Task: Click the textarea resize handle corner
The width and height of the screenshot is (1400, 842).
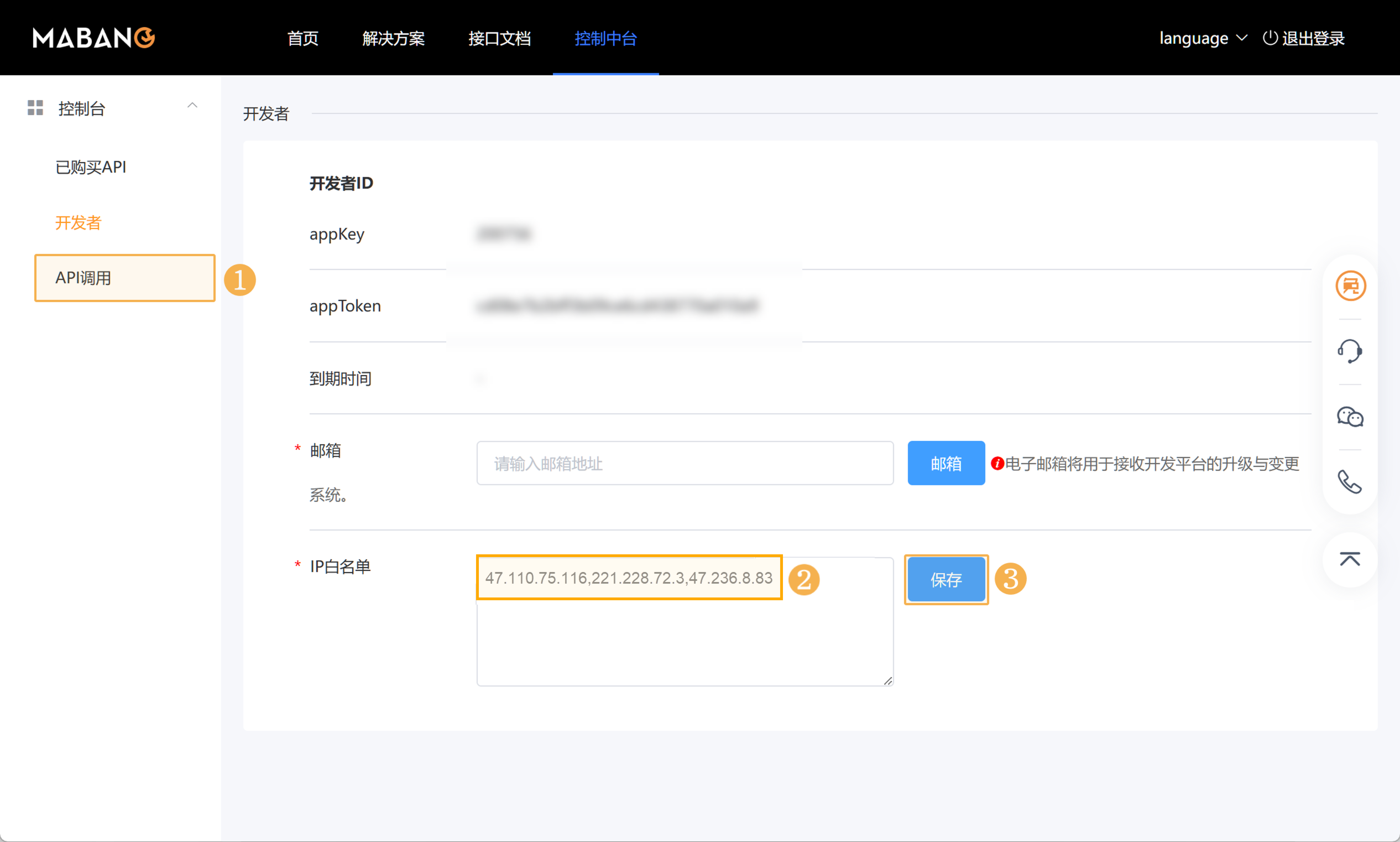Action: click(x=888, y=680)
